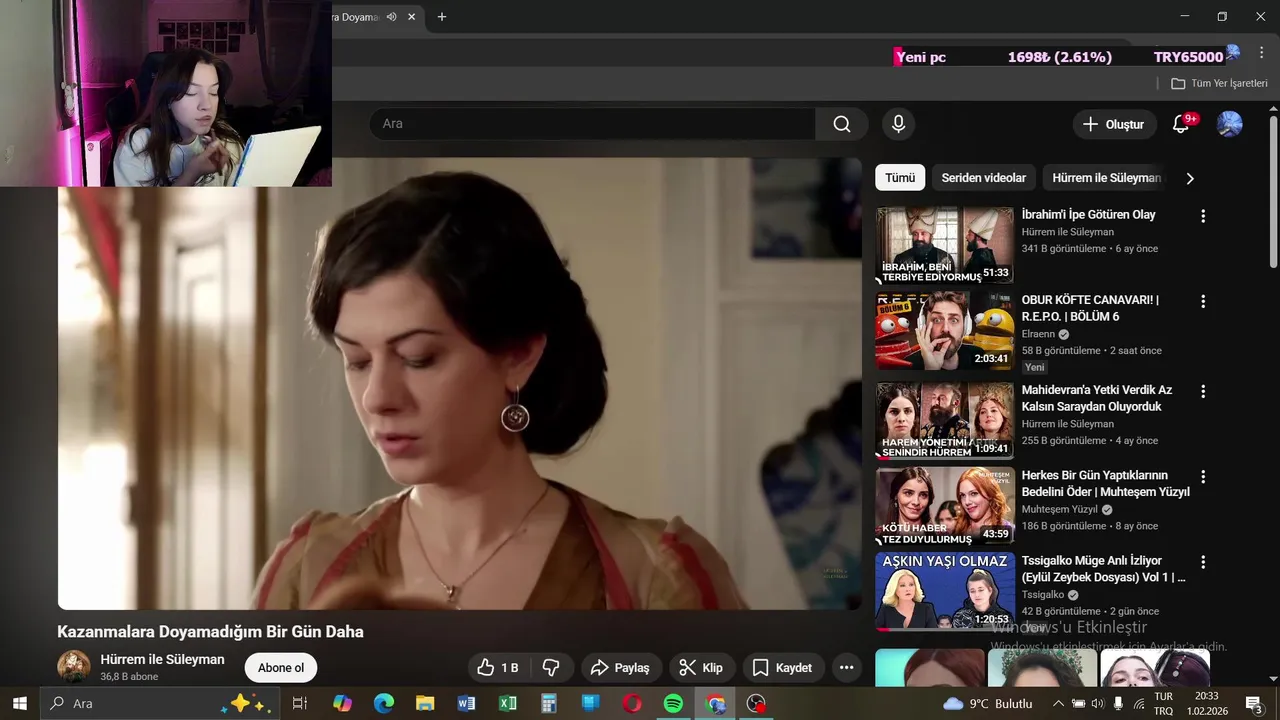1280x720 pixels.
Task: Dislike the video with thumbs-down icon
Action: pyautogui.click(x=551, y=668)
